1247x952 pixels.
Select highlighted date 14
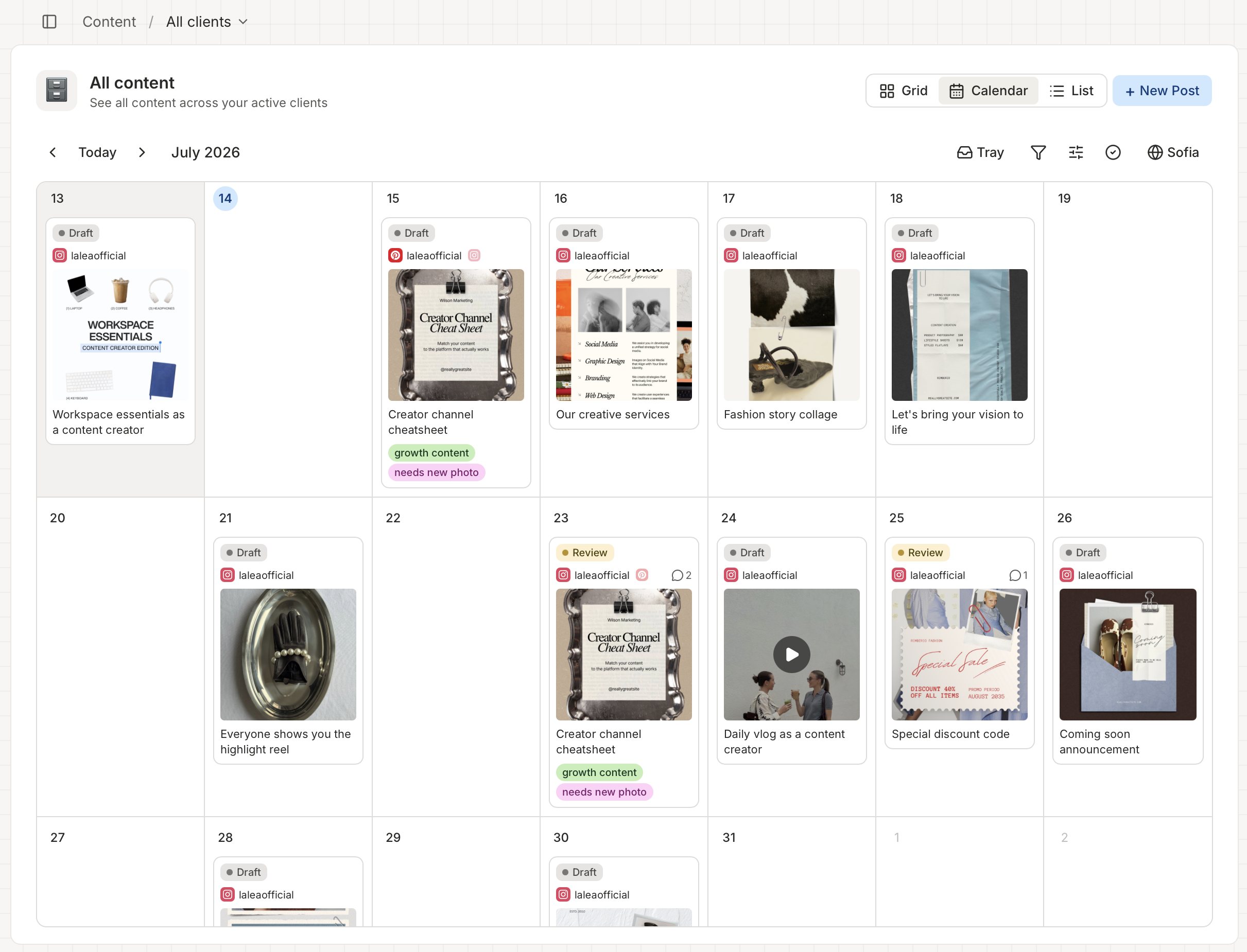(225, 198)
